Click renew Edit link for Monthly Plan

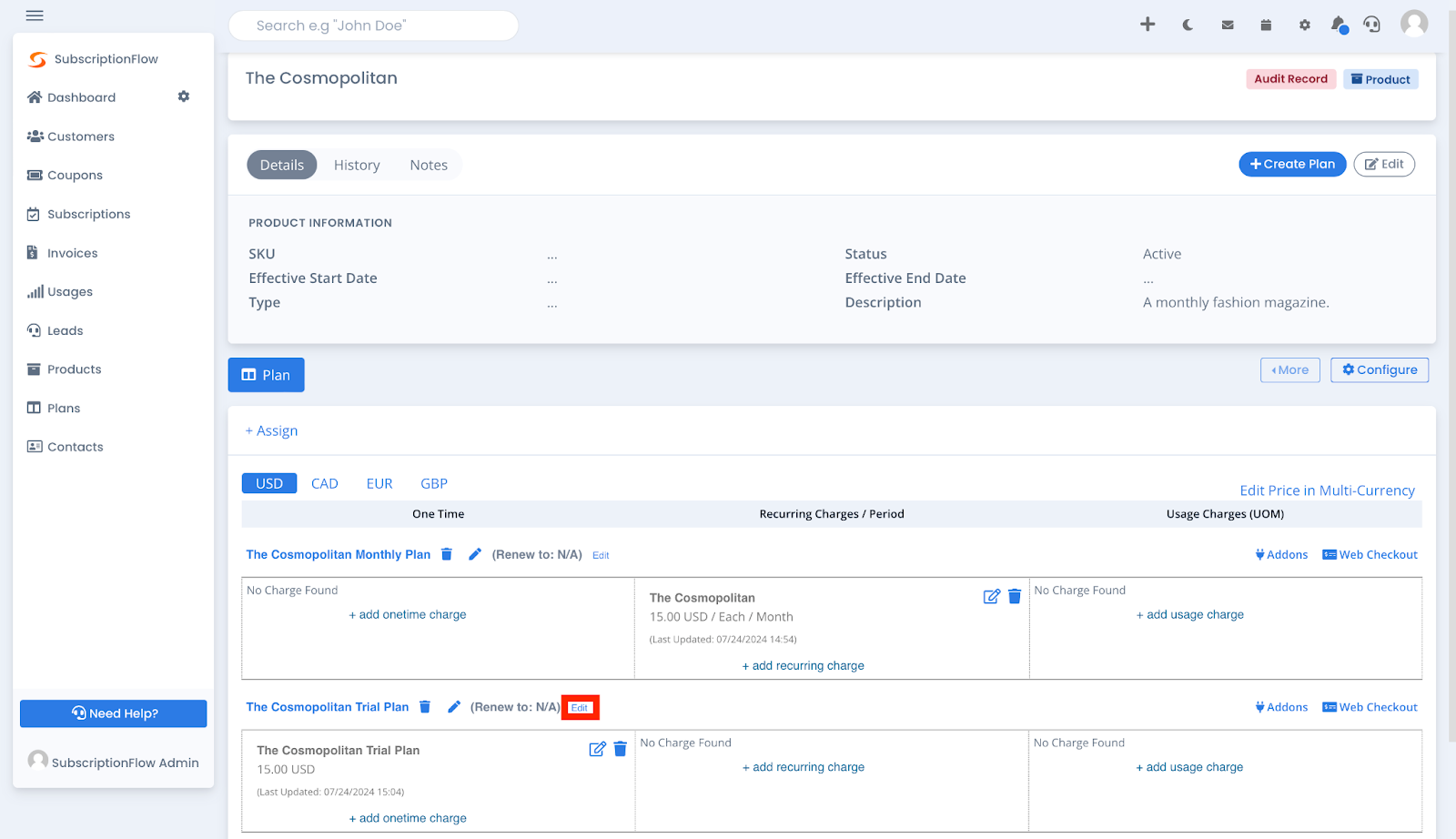tap(601, 555)
